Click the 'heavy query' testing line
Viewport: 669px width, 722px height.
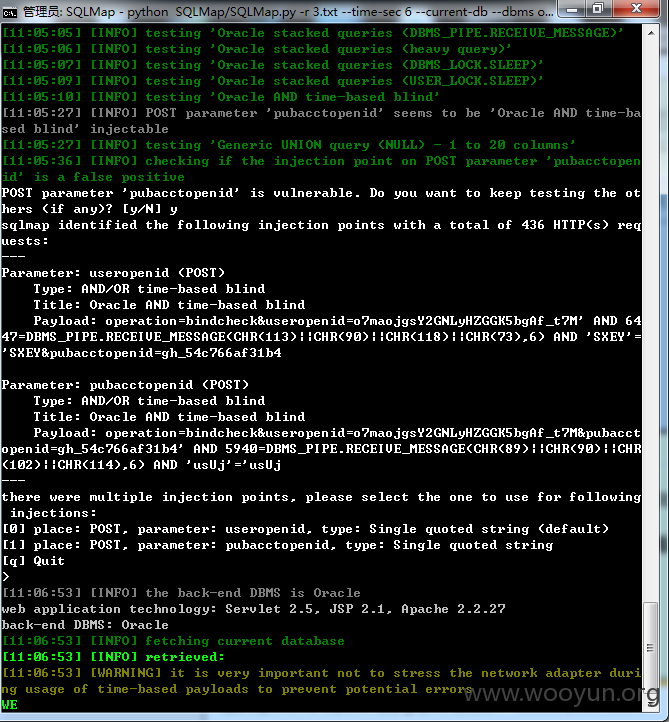tap(256, 49)
